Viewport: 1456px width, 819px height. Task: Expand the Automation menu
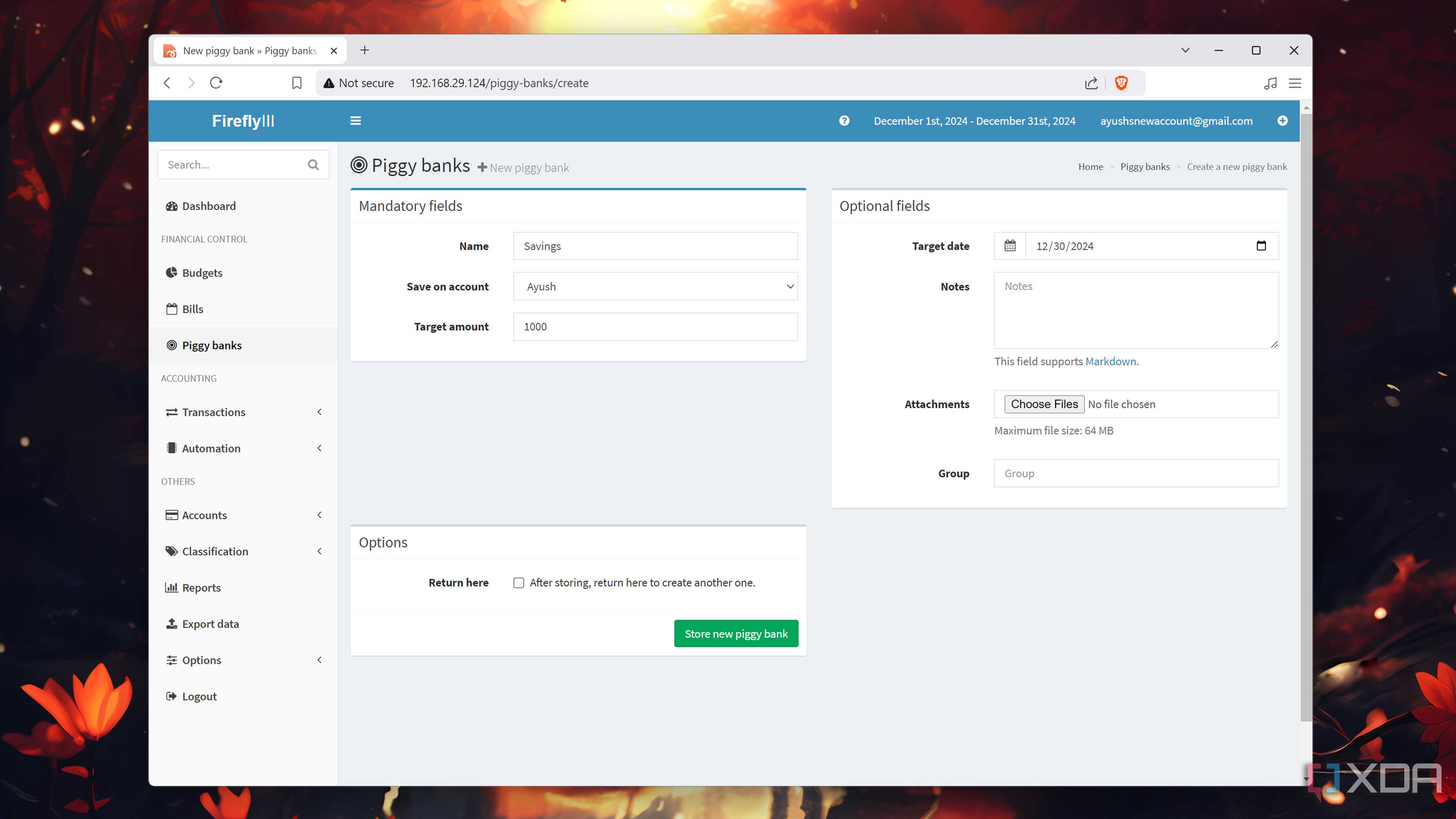(243, 448)
